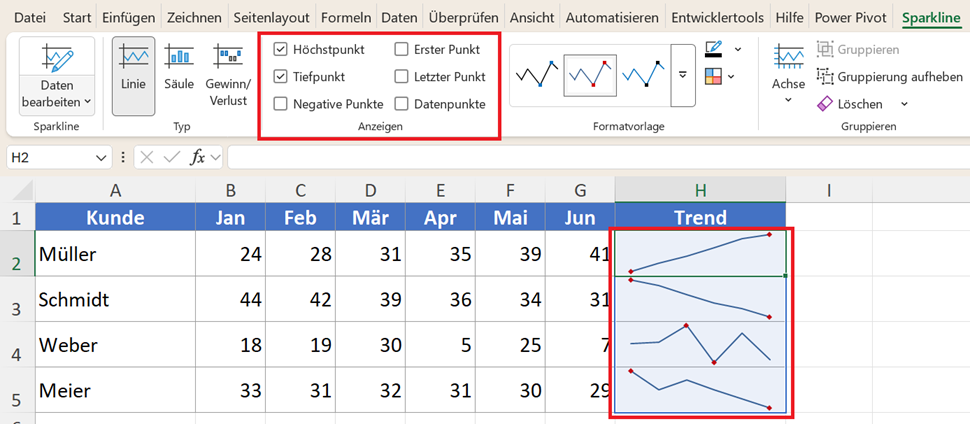Click the sparkline in the Schmidt row

pyautogui.click(x=700, y=299)
